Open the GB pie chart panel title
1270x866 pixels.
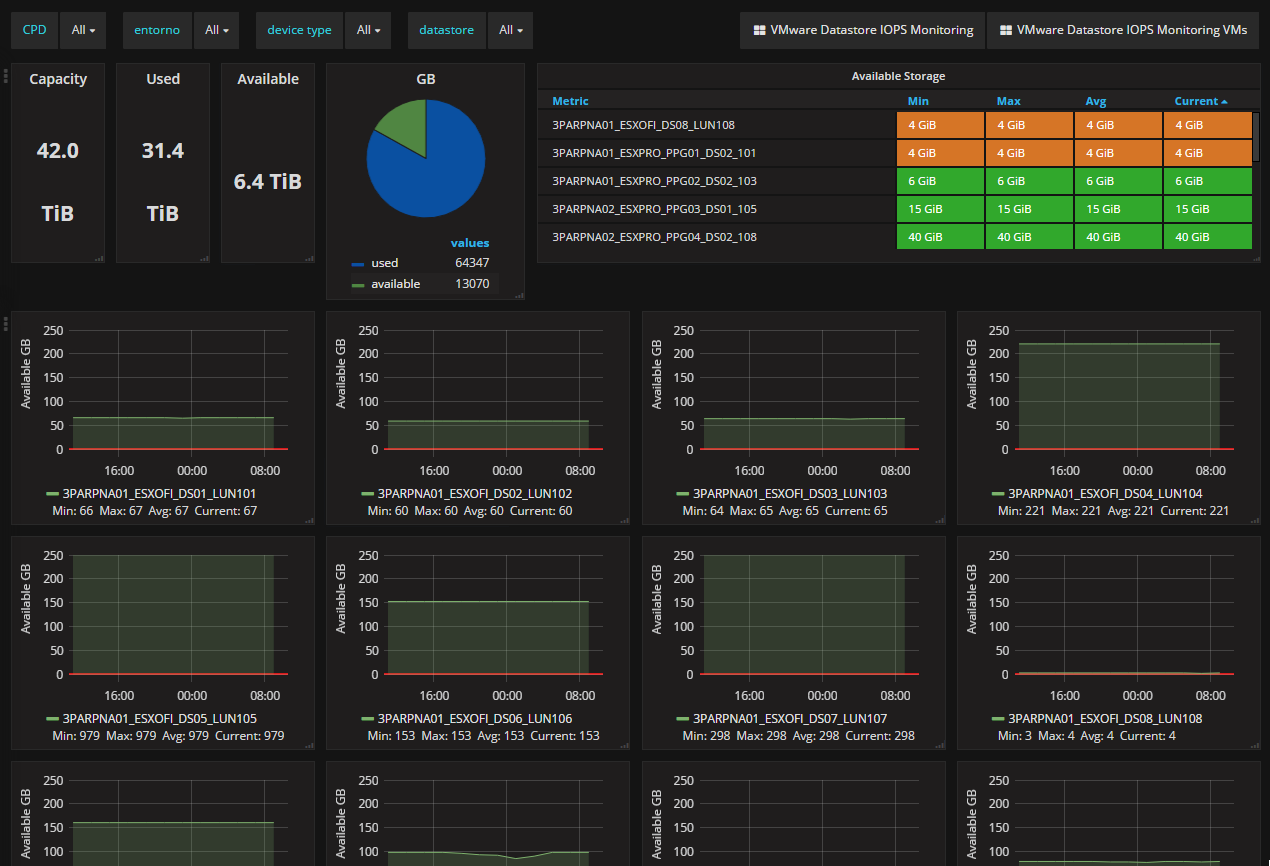click(x=426, y=79)
